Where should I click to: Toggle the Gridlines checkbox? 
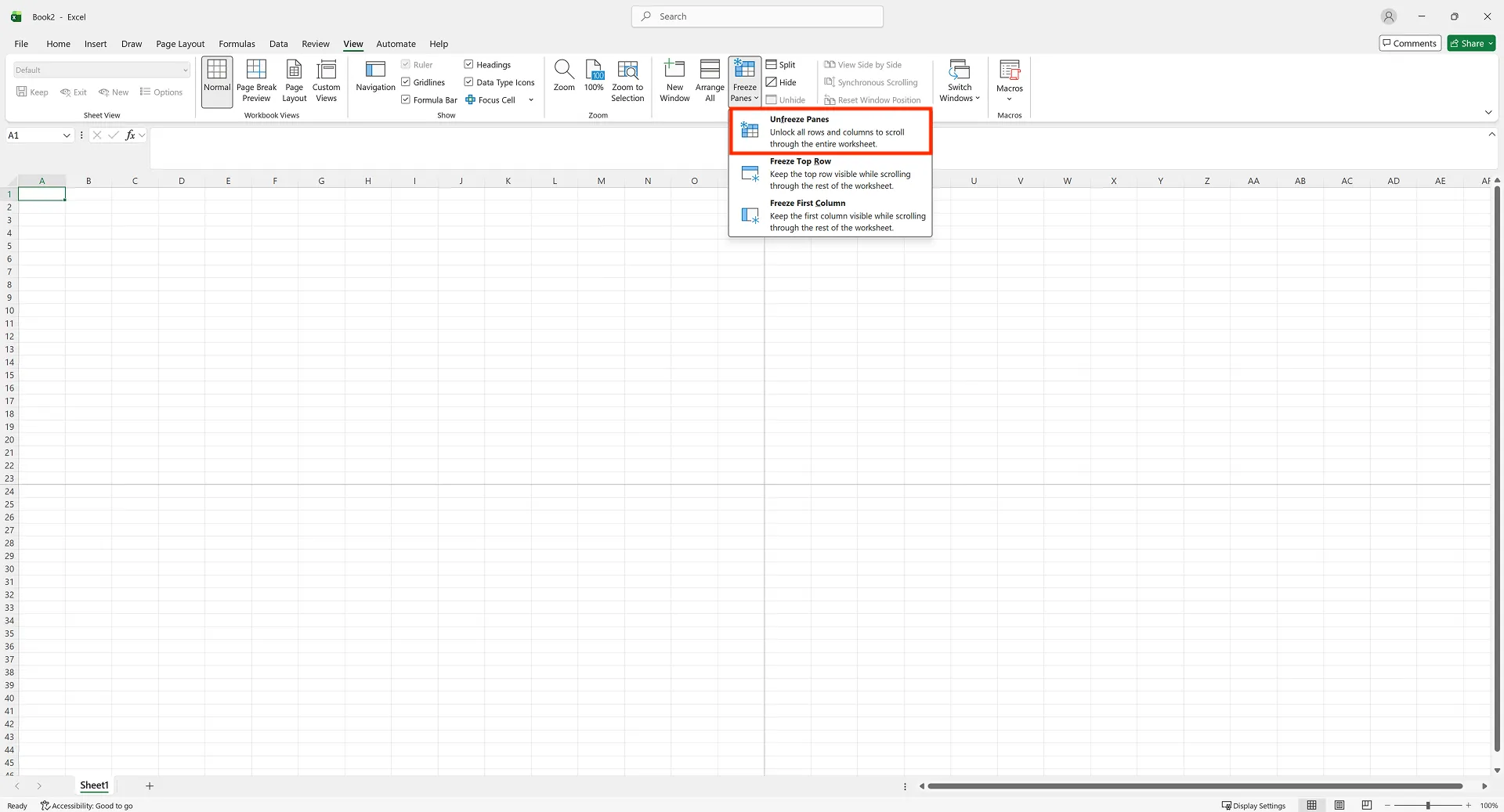pyautogui.click(x=405, y=81)
